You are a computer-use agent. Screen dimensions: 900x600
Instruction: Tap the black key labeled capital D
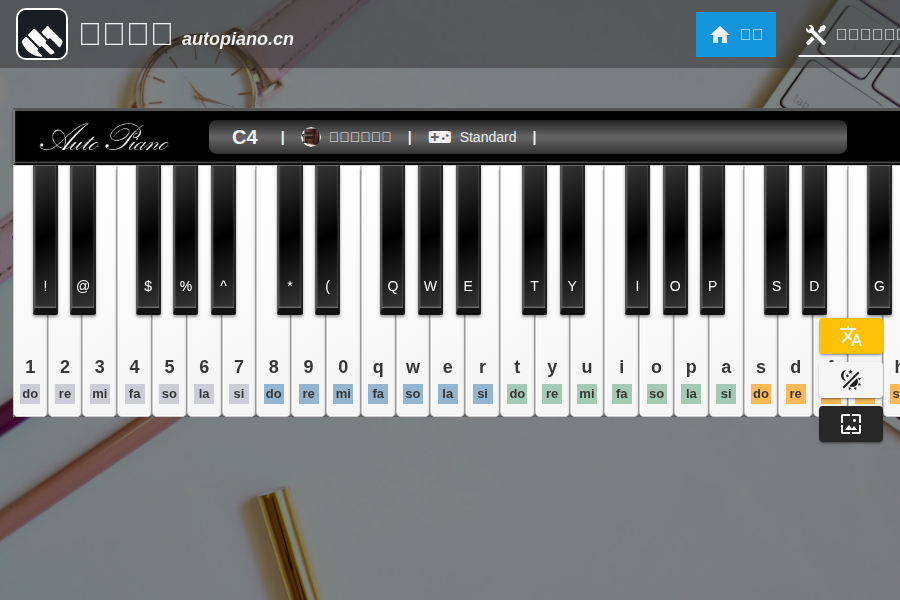[814, 239]
